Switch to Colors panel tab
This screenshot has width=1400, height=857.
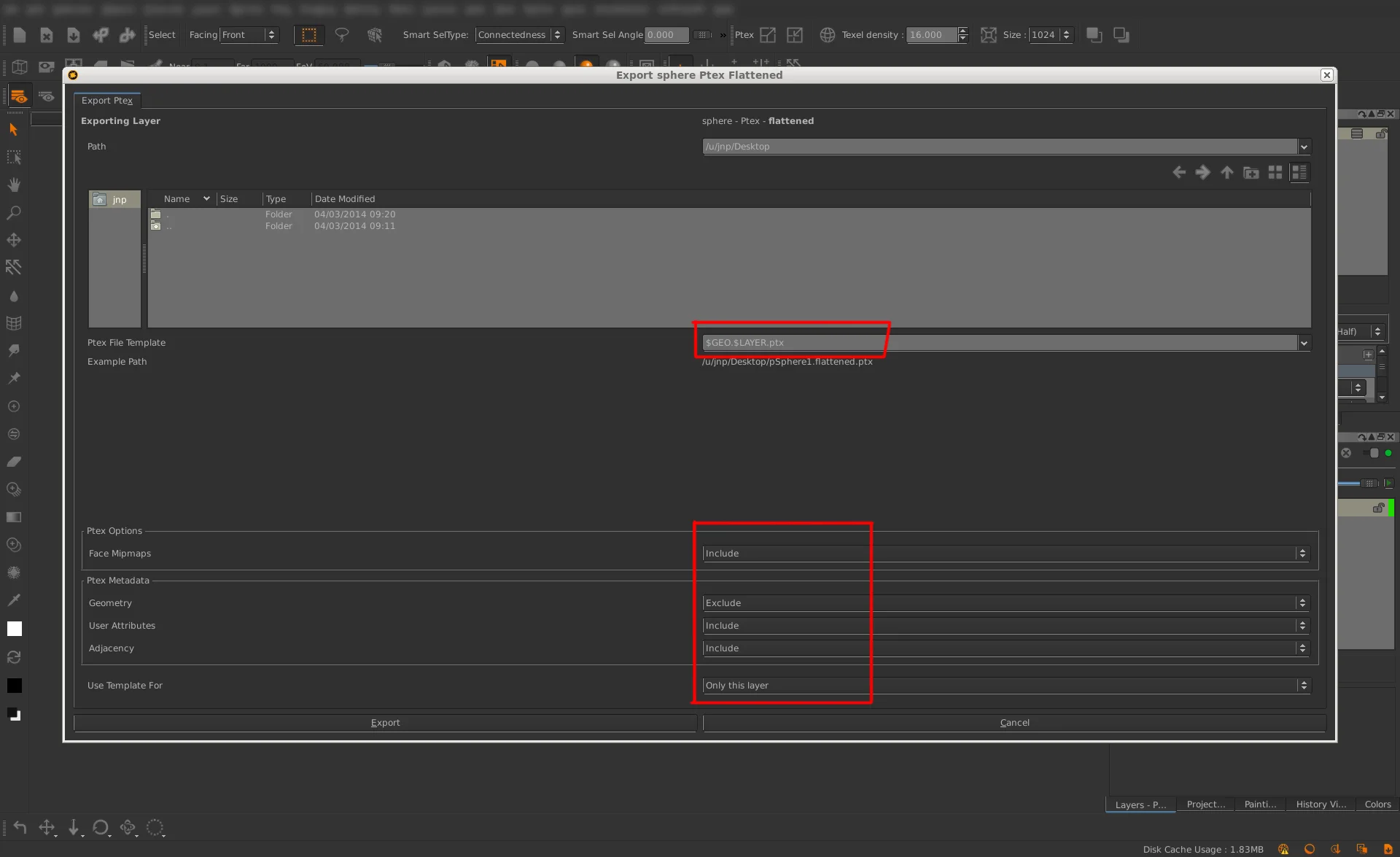[1377, 804]
